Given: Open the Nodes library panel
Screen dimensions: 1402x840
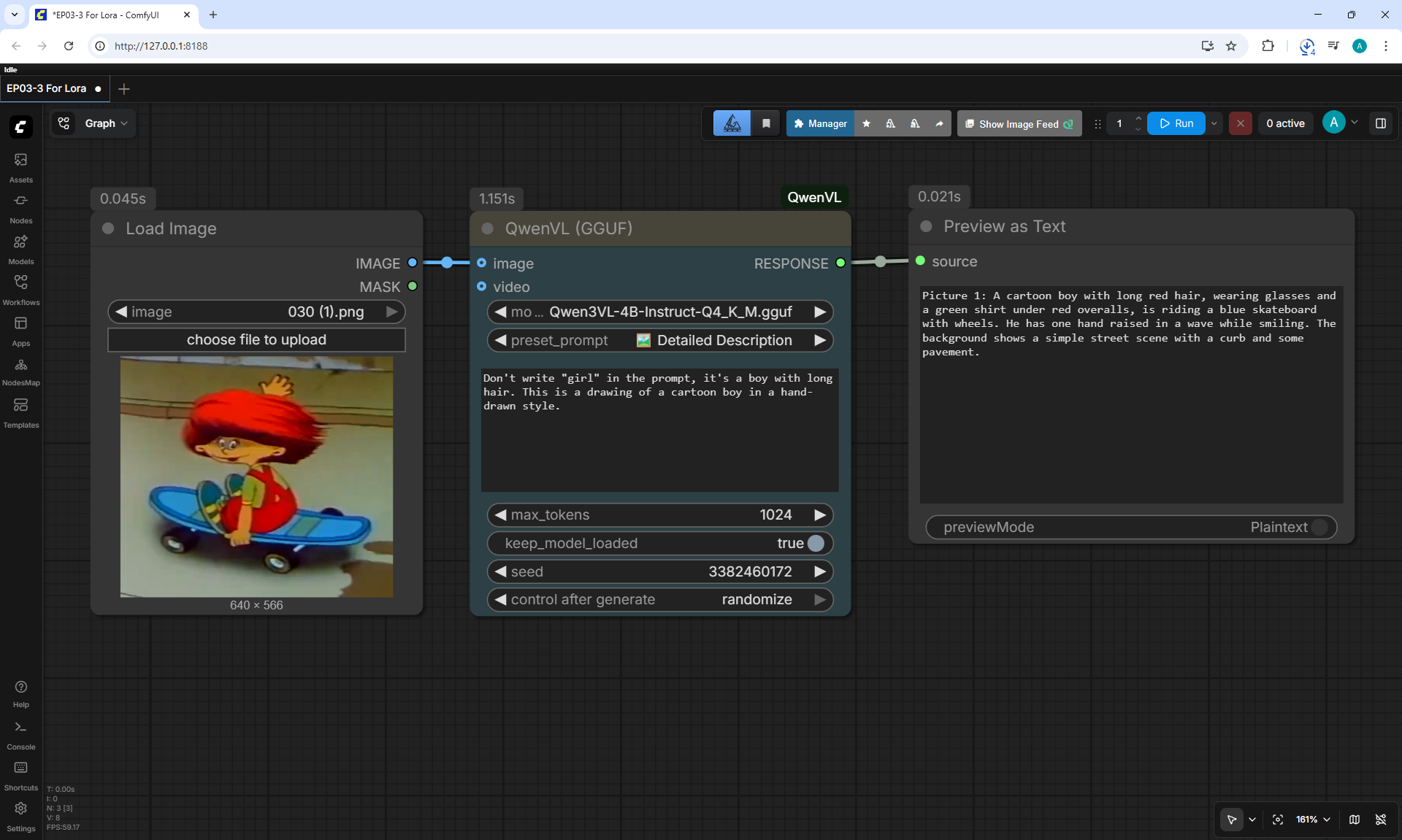Looking at the screenshot, I should coord(20,208).
